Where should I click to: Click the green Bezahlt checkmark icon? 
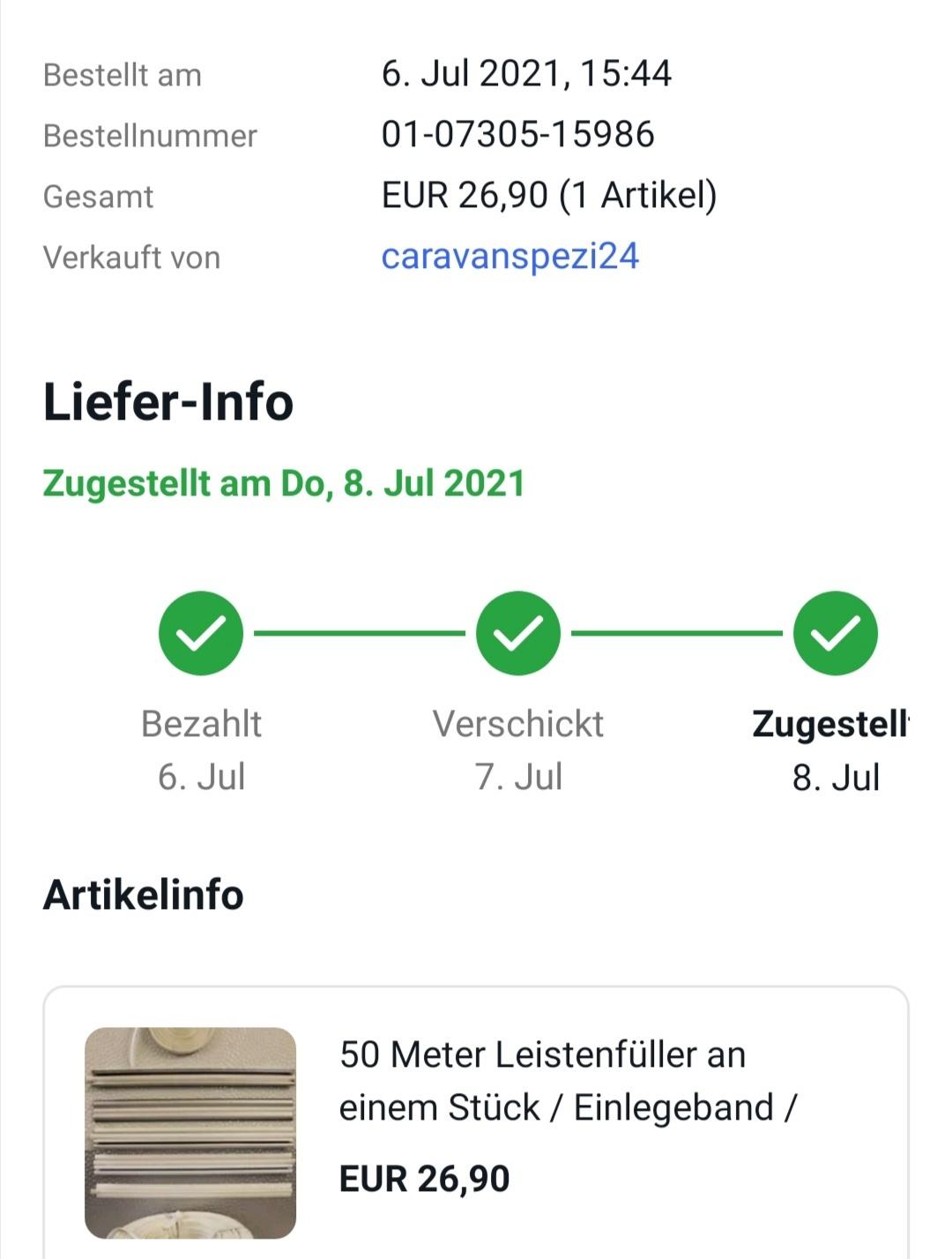tap(201, 633)
